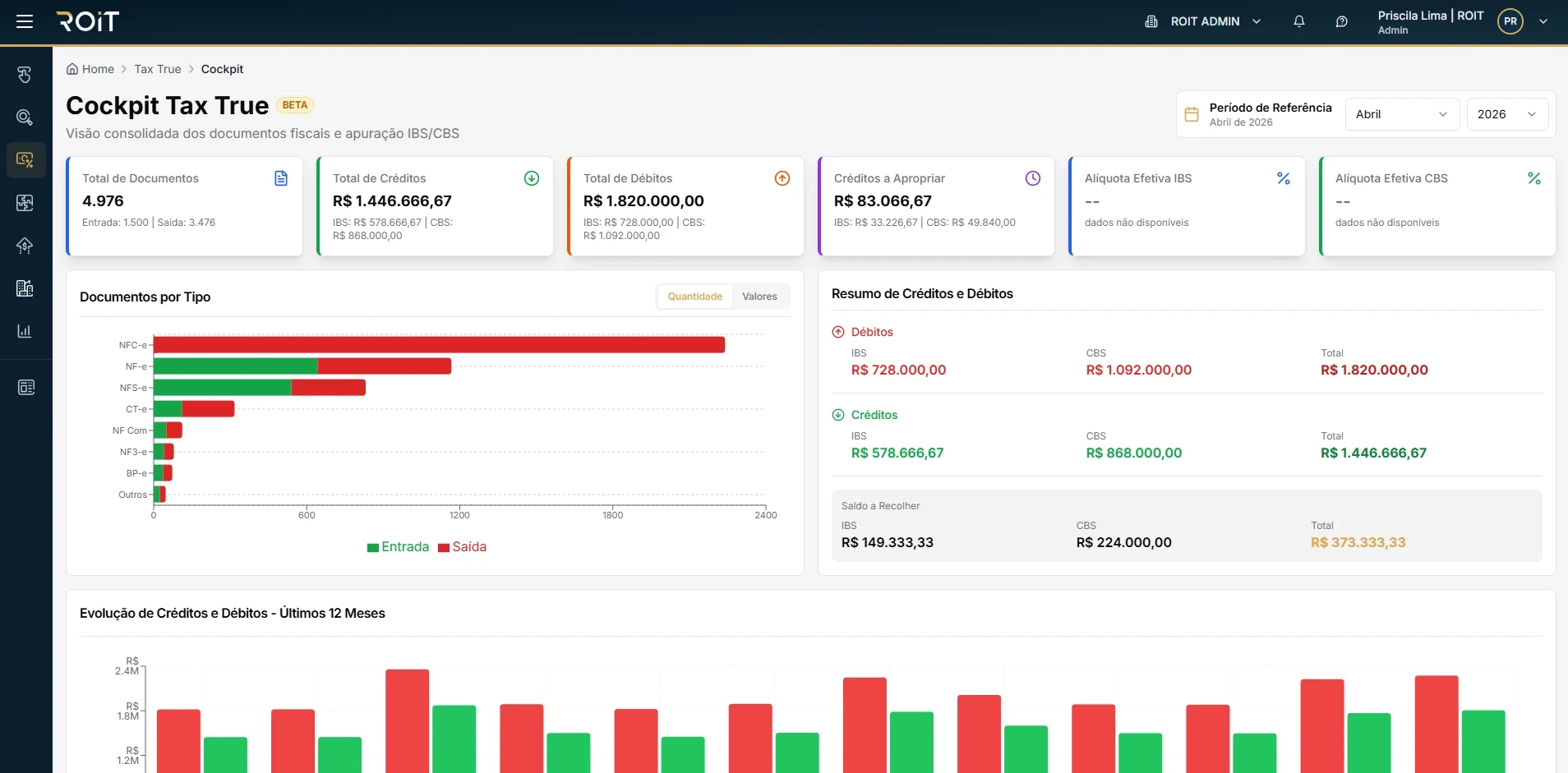Navigate to Home breadcrumb

(90, 69)
